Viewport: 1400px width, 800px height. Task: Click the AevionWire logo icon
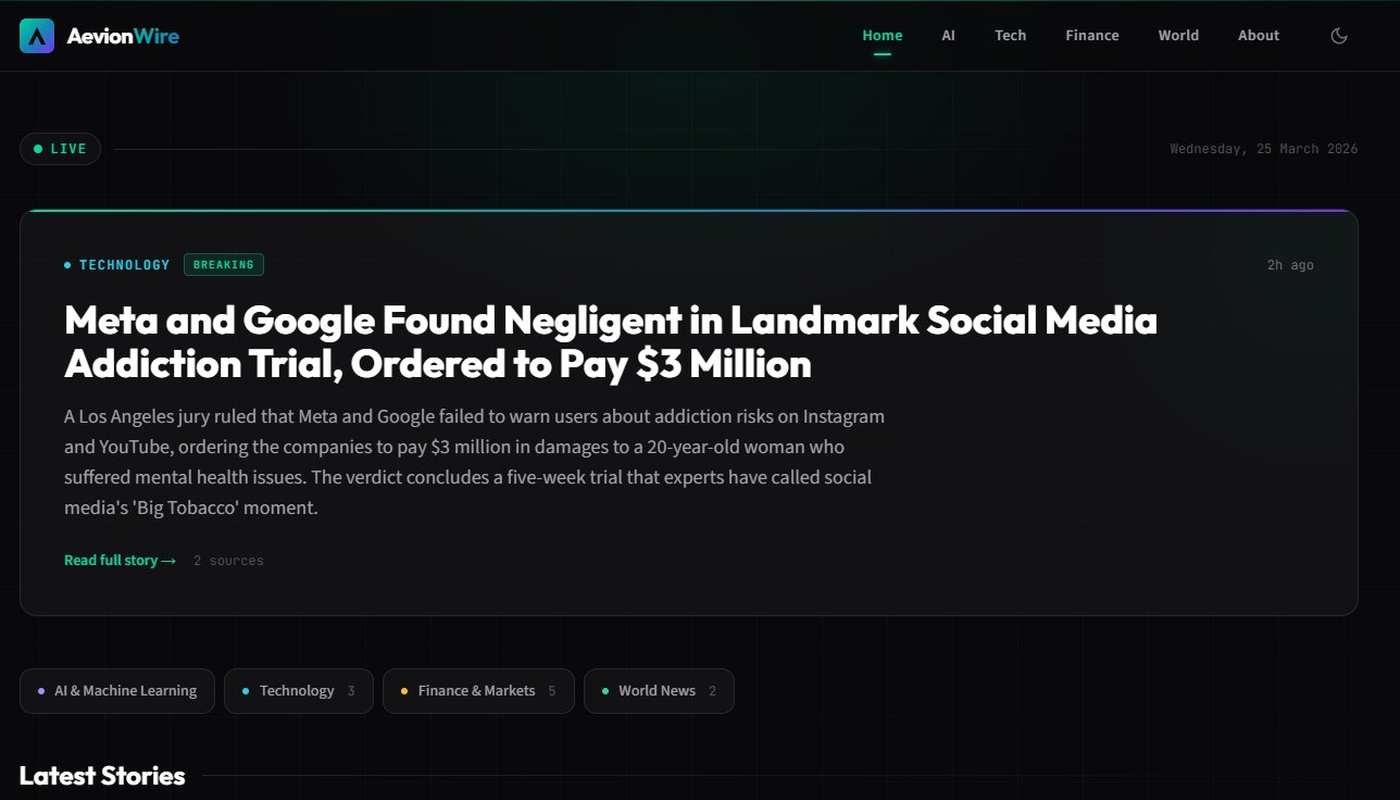37,35
